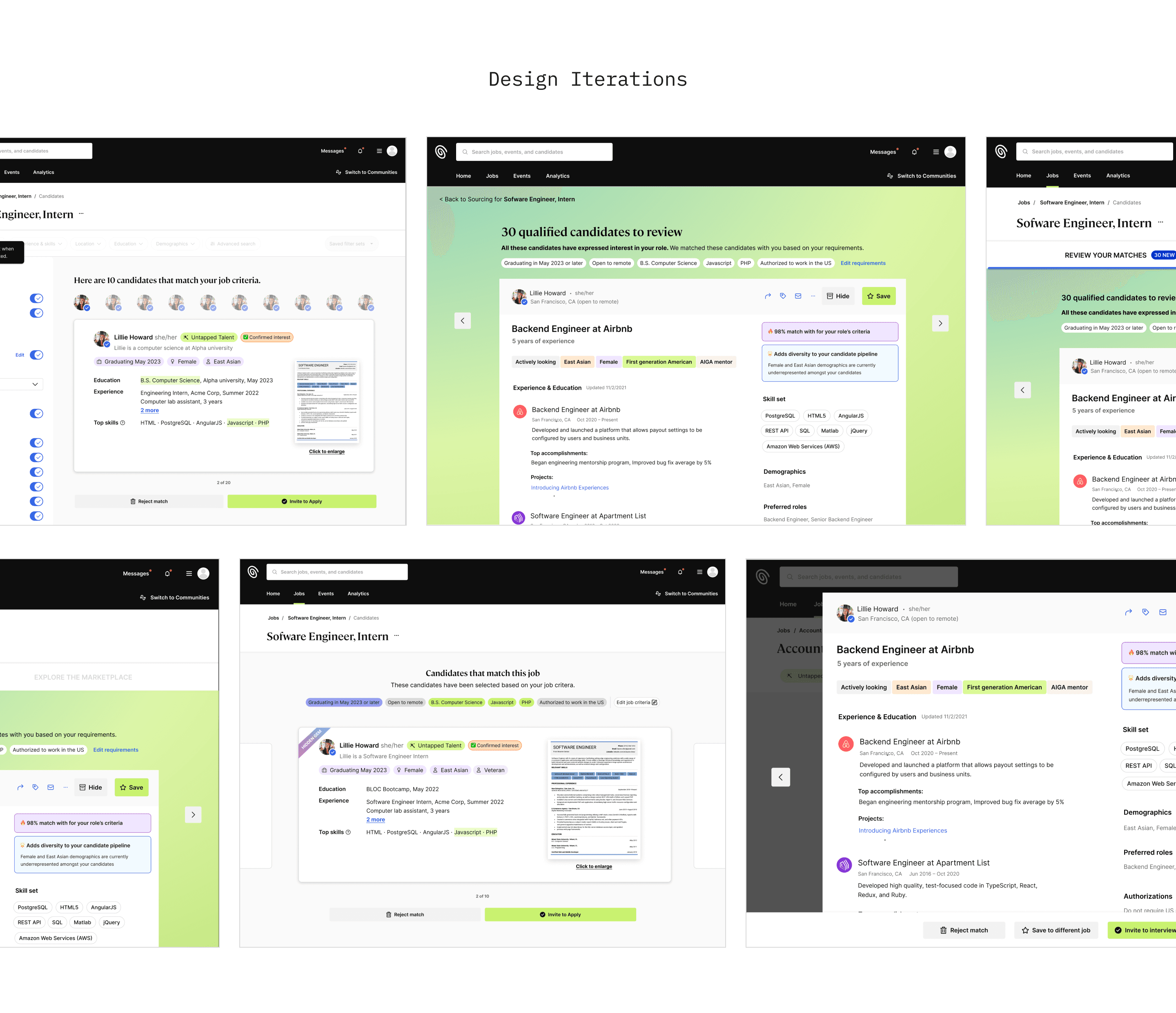Open the hamburger menu beside profile avatar
1176x1013 pixels.
point(936,152)
